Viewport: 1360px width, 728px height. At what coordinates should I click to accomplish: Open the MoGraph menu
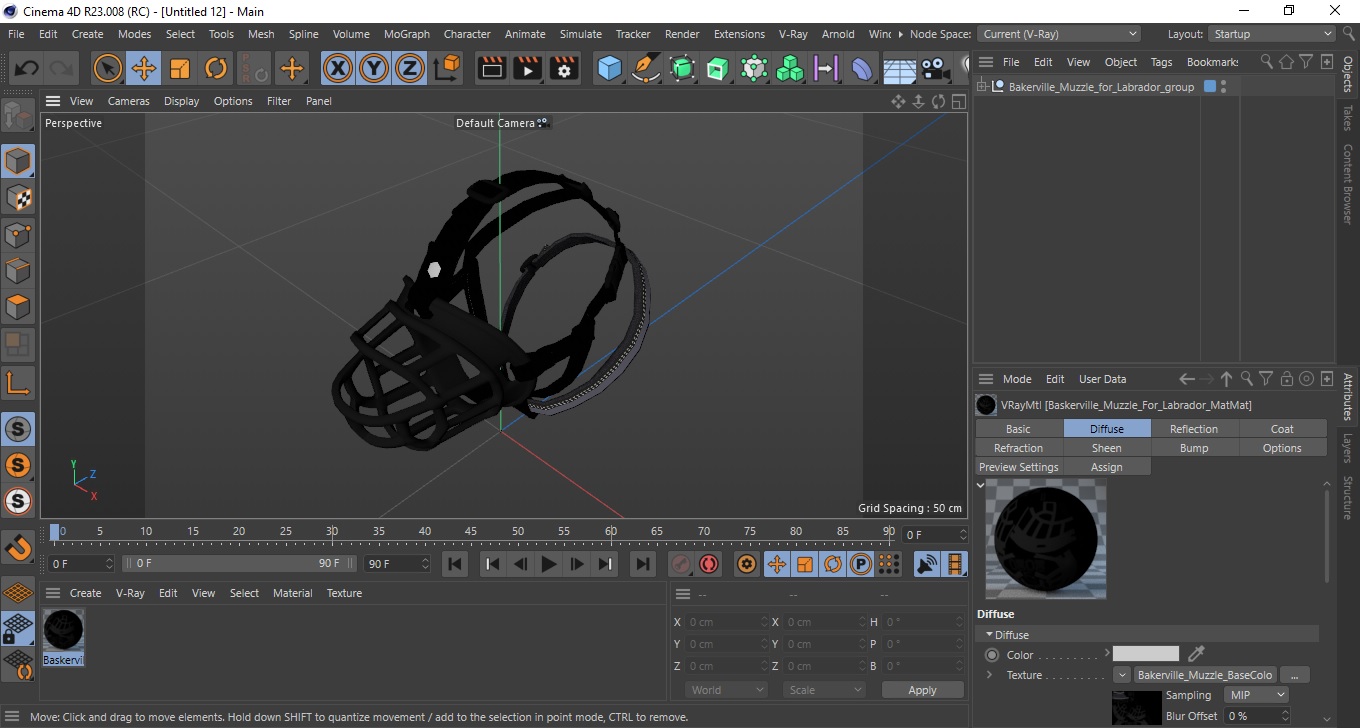coord(407,34)
